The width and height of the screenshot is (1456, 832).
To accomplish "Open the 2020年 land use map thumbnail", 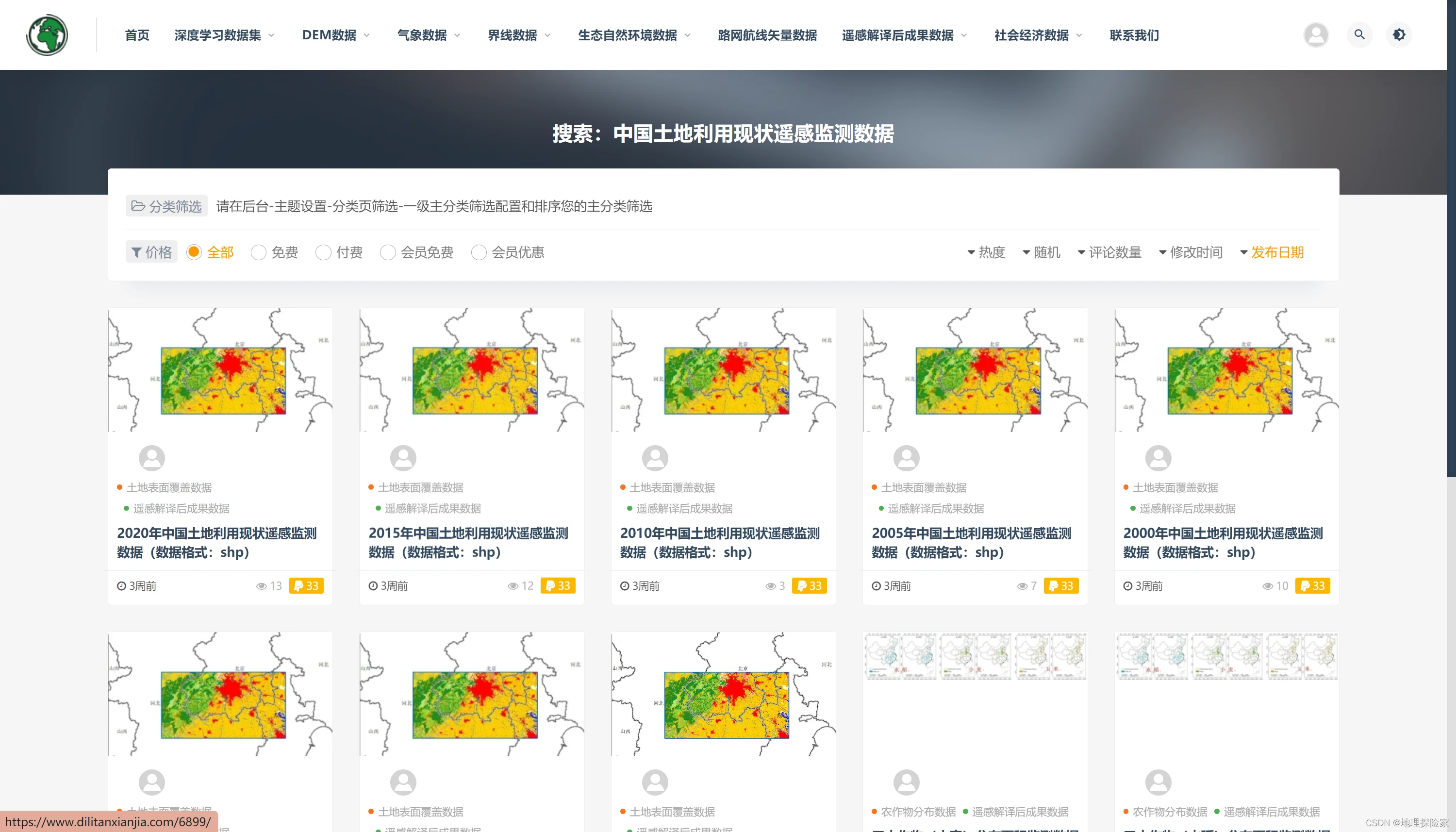I will pos(220,370).
